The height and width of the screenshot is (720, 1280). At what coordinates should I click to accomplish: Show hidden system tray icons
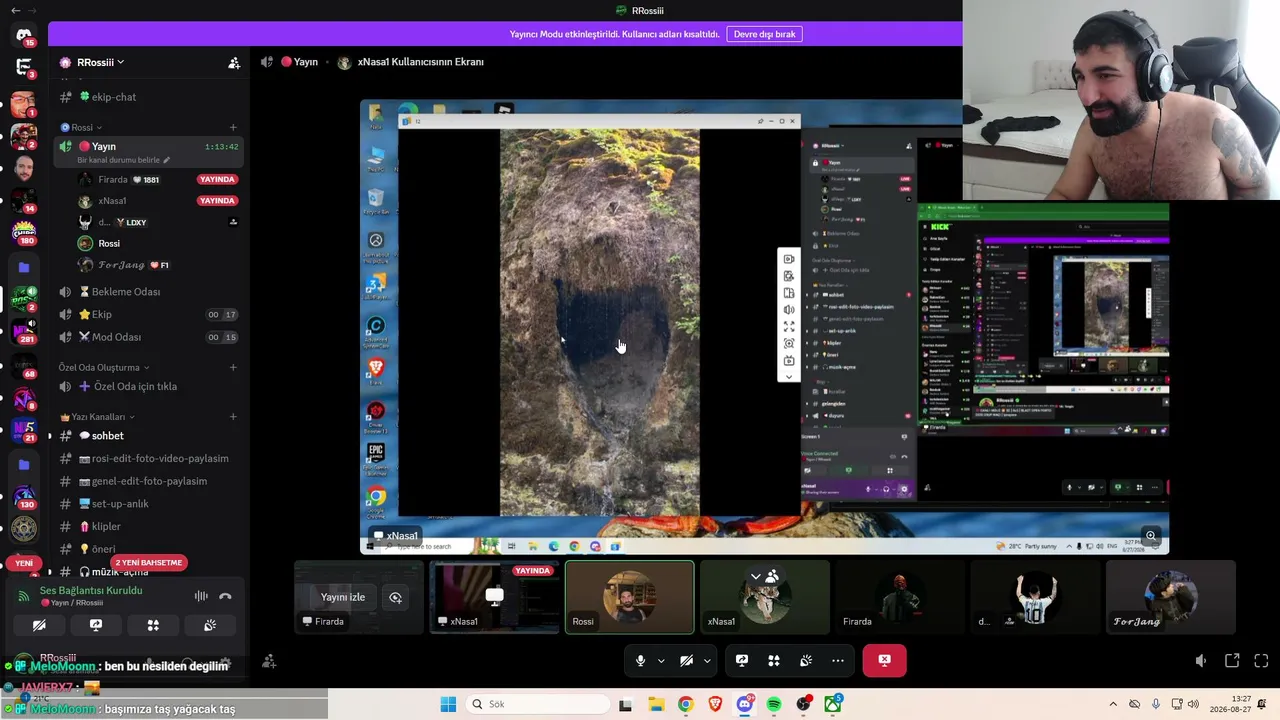pos(1113,704)
